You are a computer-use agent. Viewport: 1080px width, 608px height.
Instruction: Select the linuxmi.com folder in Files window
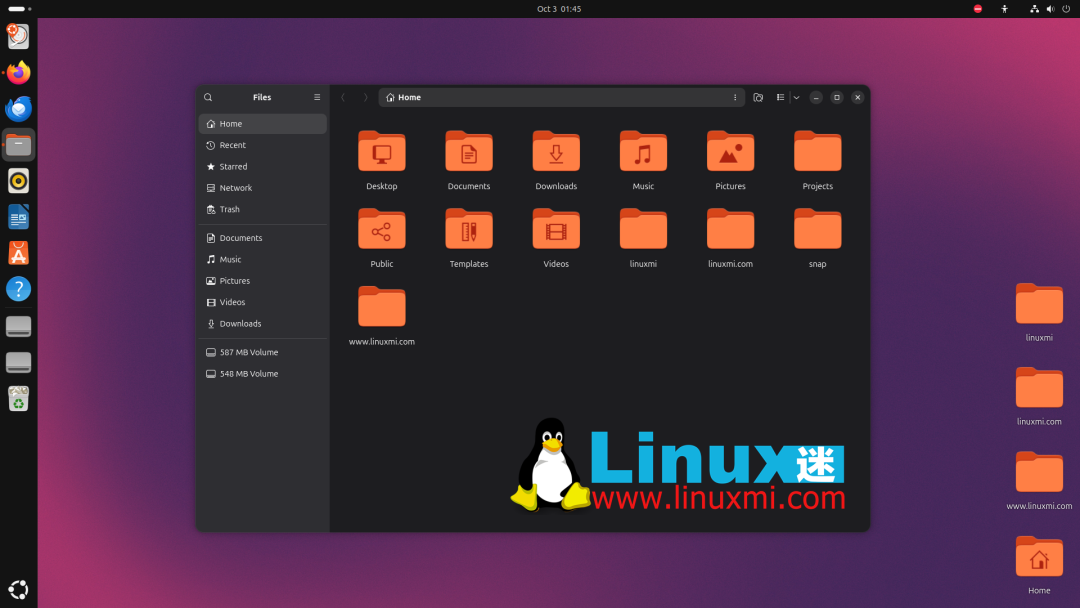point(730,229)
